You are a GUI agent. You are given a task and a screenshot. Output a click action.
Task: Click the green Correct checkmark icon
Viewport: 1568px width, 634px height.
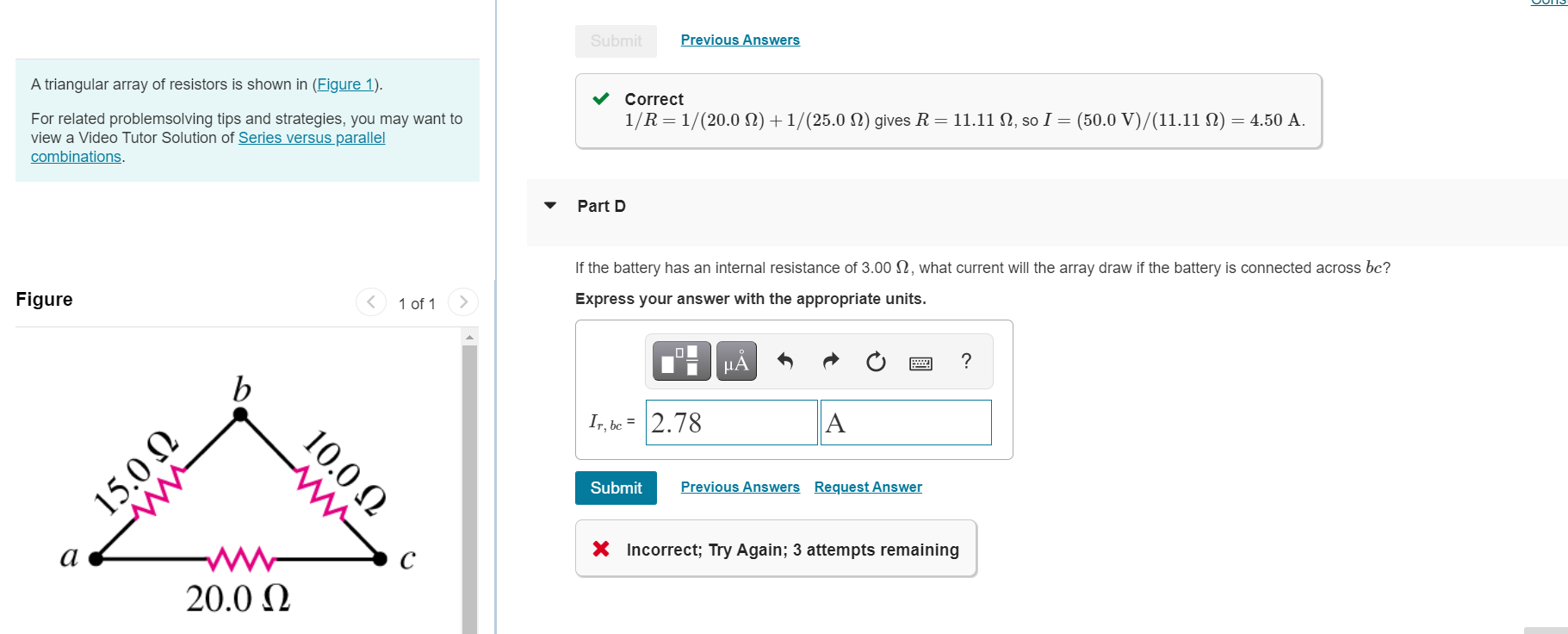(601, 99)
